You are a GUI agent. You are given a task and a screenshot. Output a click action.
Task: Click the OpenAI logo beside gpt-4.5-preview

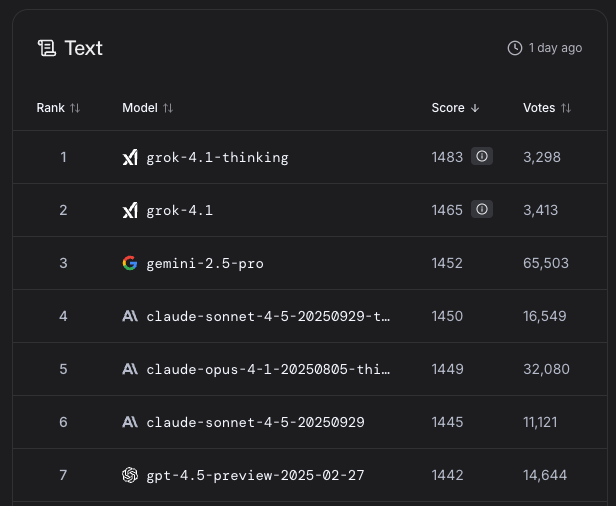[x=130, y=475]
